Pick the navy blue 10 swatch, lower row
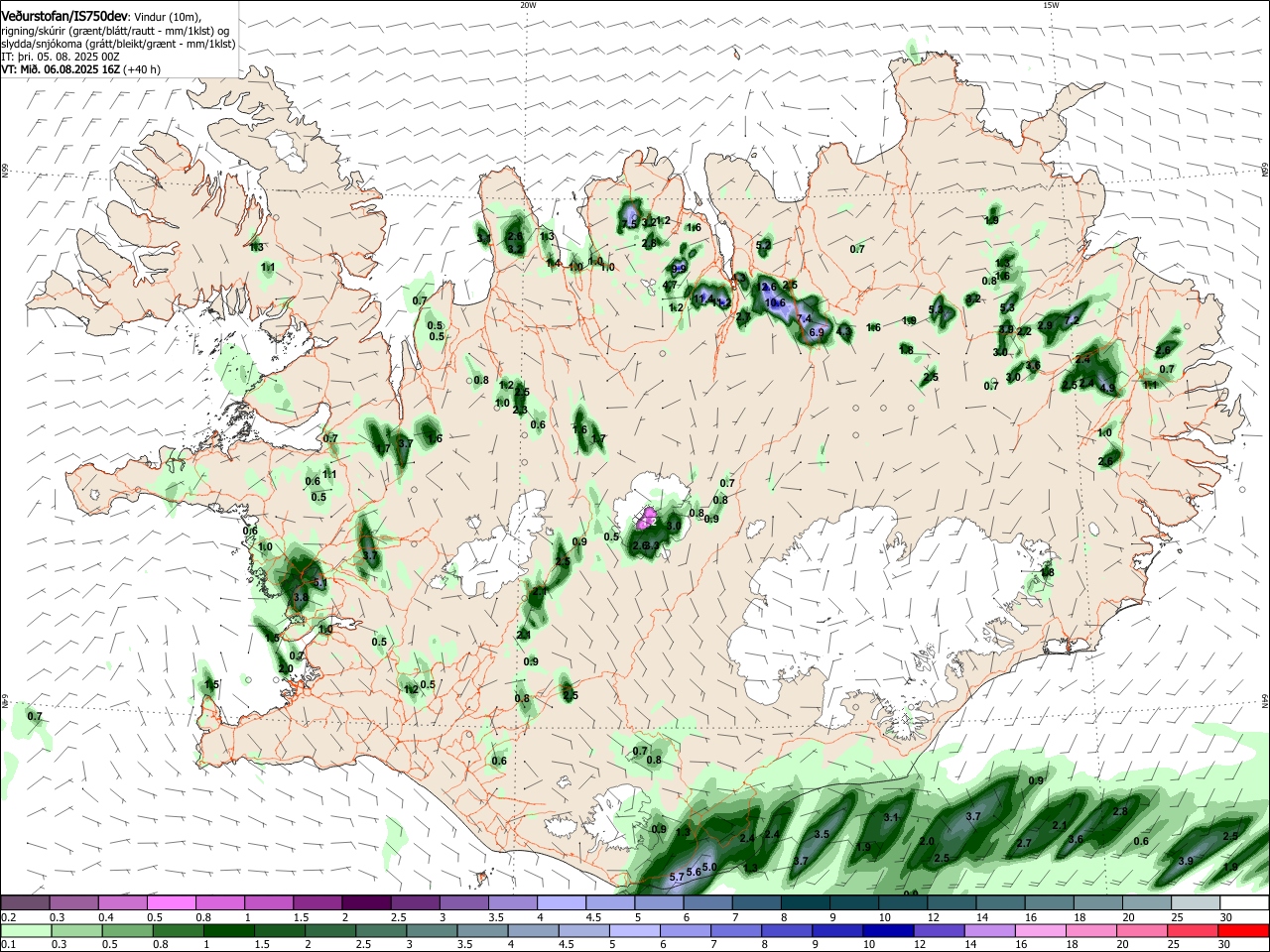This screenshot has height=952, width=1270. (x=886, y=930)
